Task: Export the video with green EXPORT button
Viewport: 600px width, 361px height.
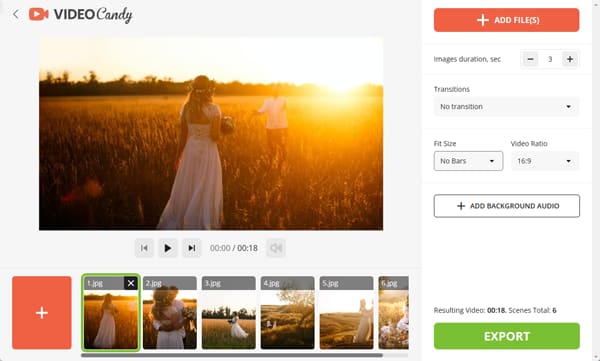Action: pos(507,336)
